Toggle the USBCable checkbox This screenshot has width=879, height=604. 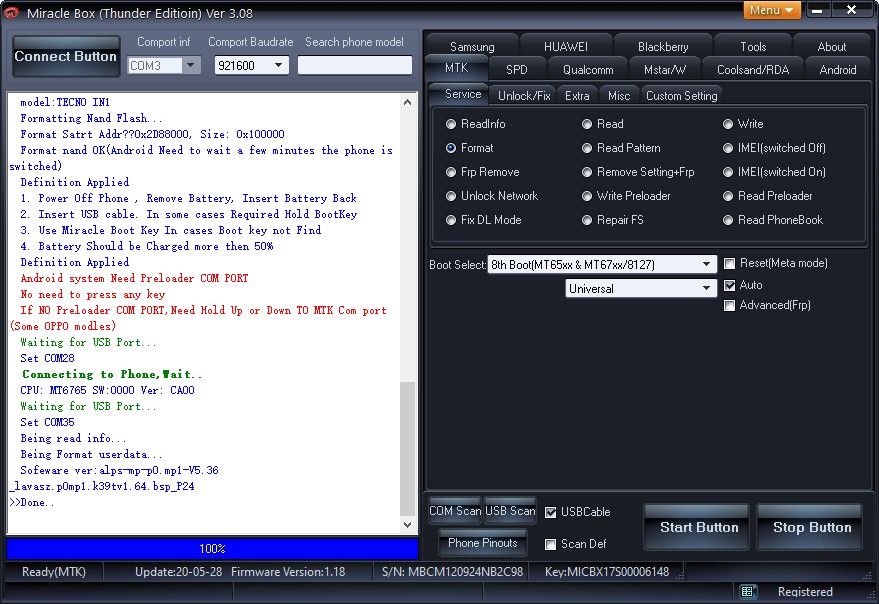coord(550,512)
